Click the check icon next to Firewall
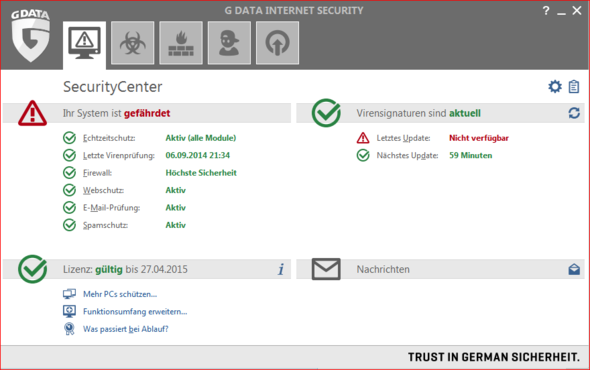 69,173
